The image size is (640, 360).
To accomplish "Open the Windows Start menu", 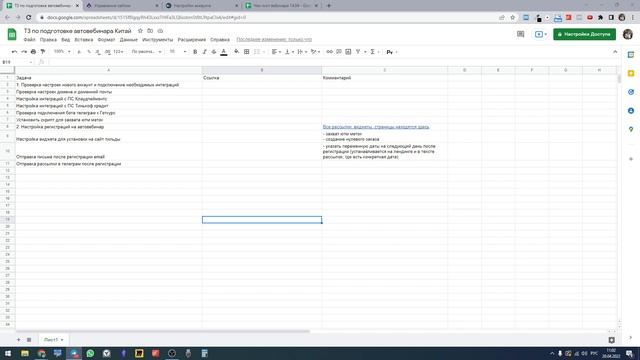I will point(8,353).
